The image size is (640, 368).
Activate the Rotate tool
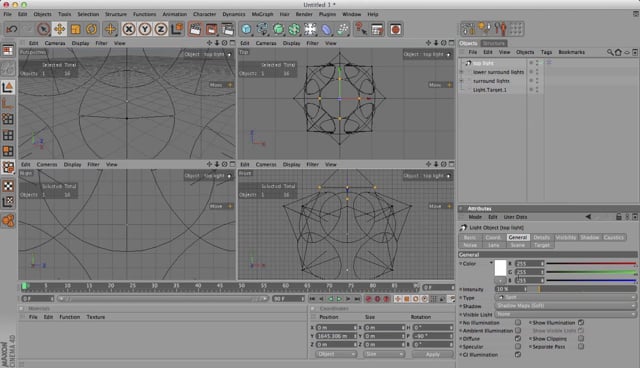(x=91, y=29)
